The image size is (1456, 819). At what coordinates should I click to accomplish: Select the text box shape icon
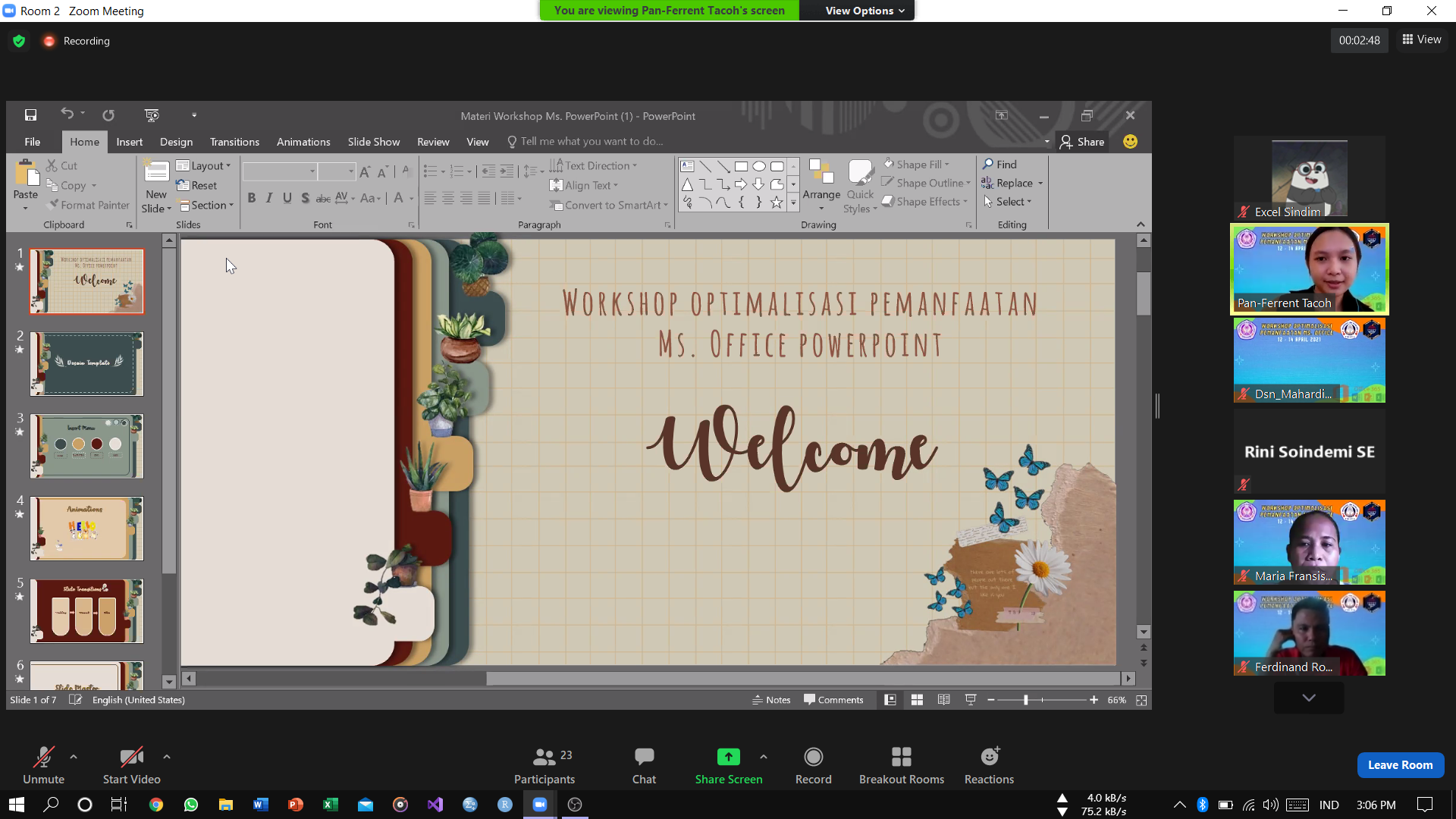(687, 166)
